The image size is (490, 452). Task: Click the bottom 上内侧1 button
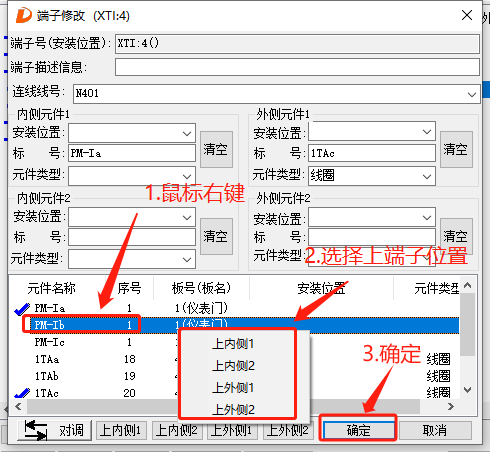[x=120, y=430]
